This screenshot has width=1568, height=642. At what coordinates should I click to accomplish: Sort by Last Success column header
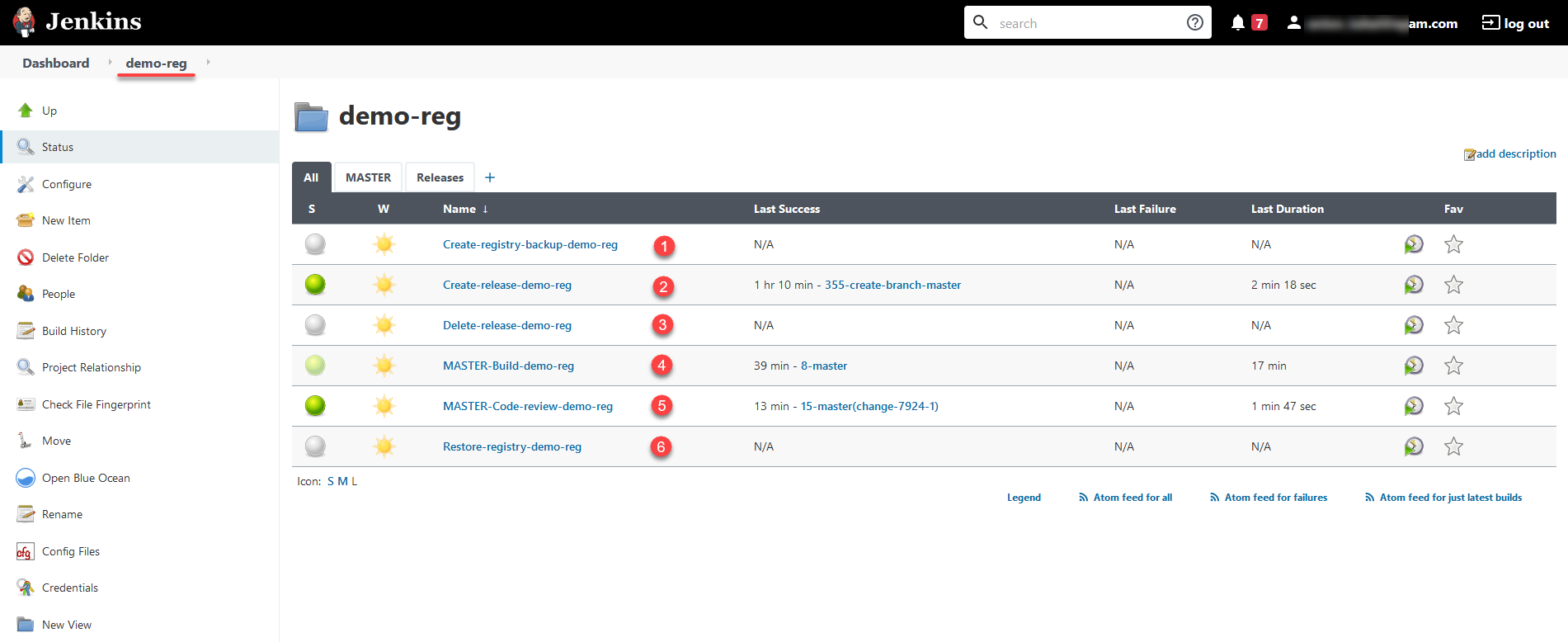click(x=787, y=209)
